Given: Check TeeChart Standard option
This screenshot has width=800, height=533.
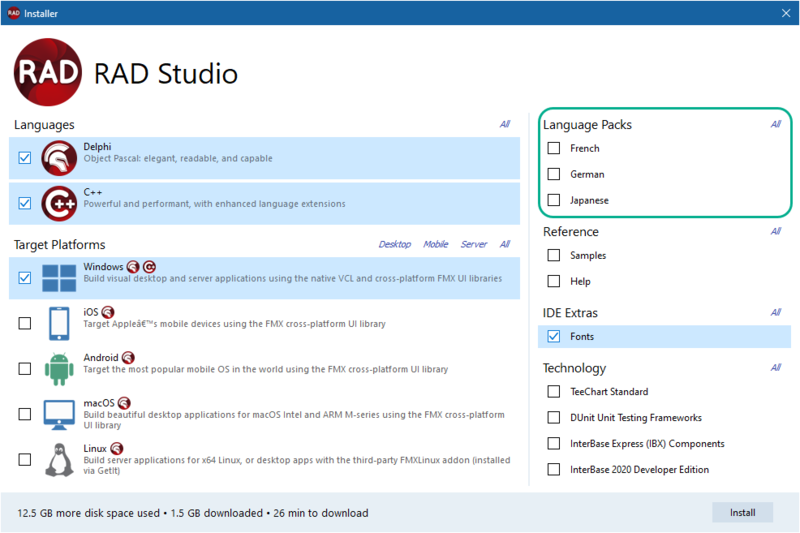Looking at the screenshot, I should pyautogui.click(x=554, y=392).
